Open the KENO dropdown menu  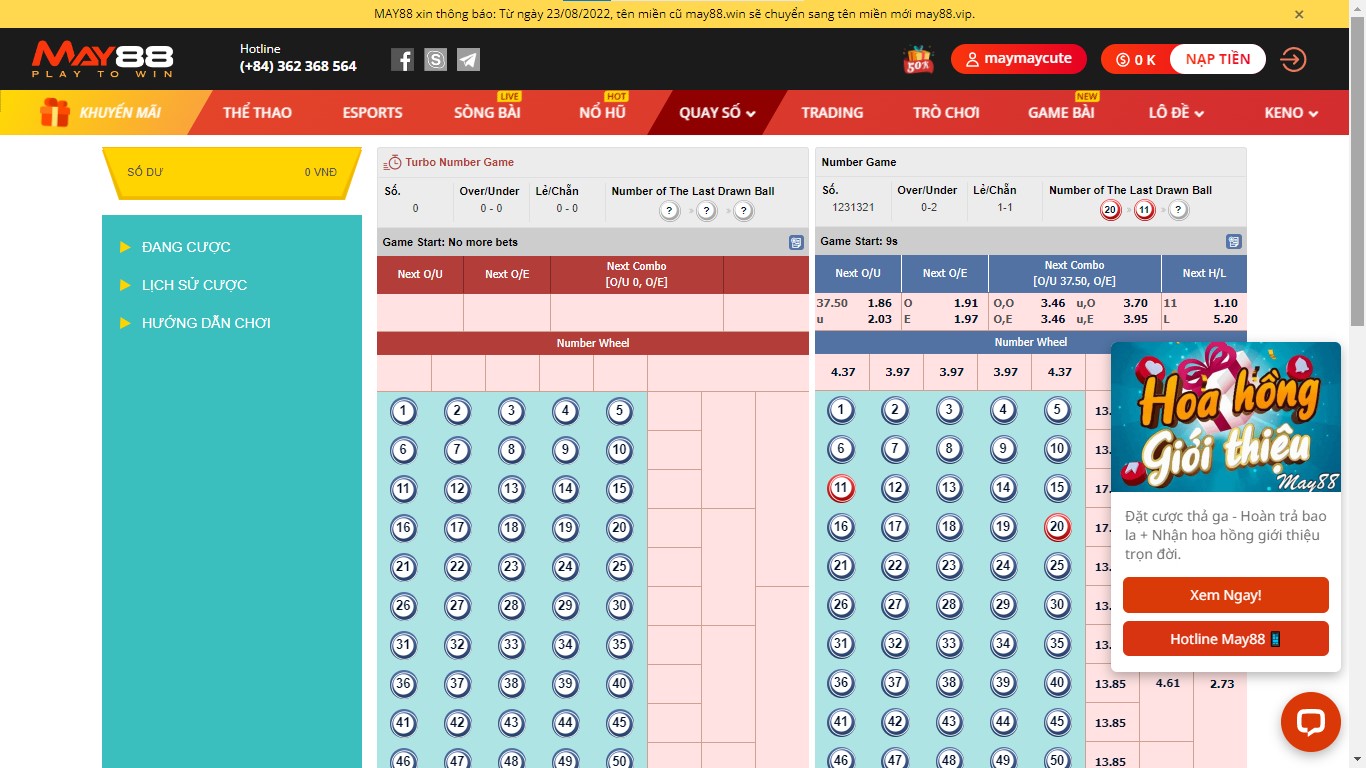click(x=1291, y=113)
